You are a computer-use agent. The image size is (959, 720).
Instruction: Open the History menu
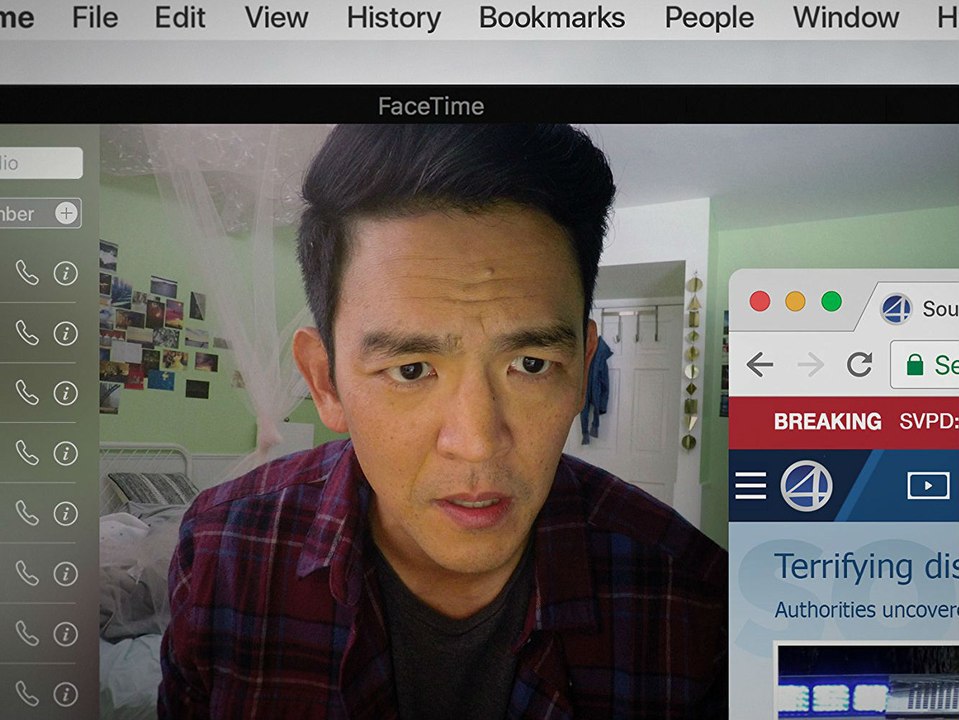click(x=393, y=17)
